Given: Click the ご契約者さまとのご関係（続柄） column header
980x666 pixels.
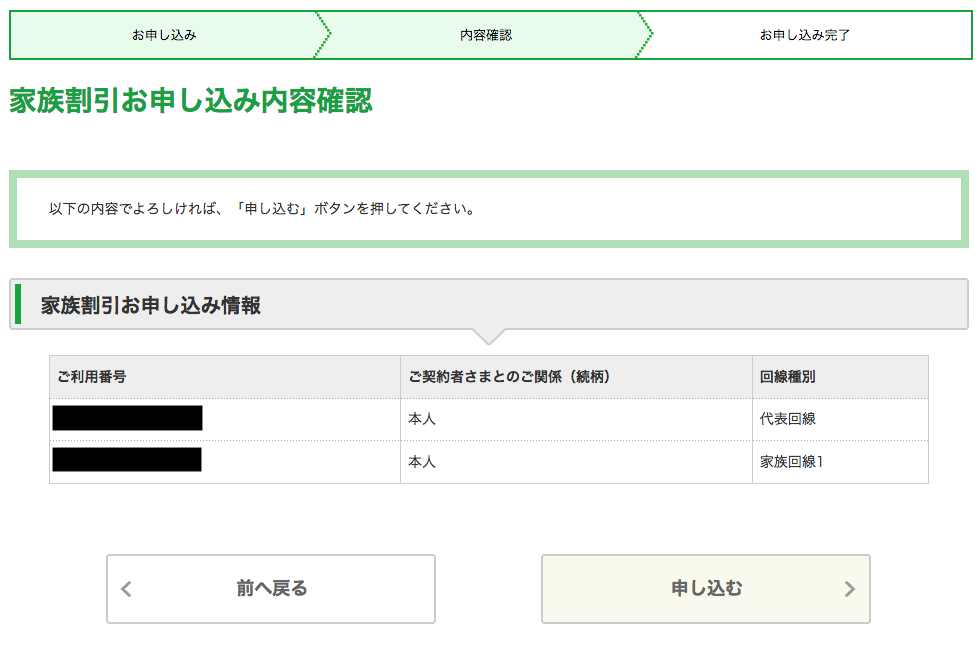Looking at the screenshot, I should (x=576, y=377).
